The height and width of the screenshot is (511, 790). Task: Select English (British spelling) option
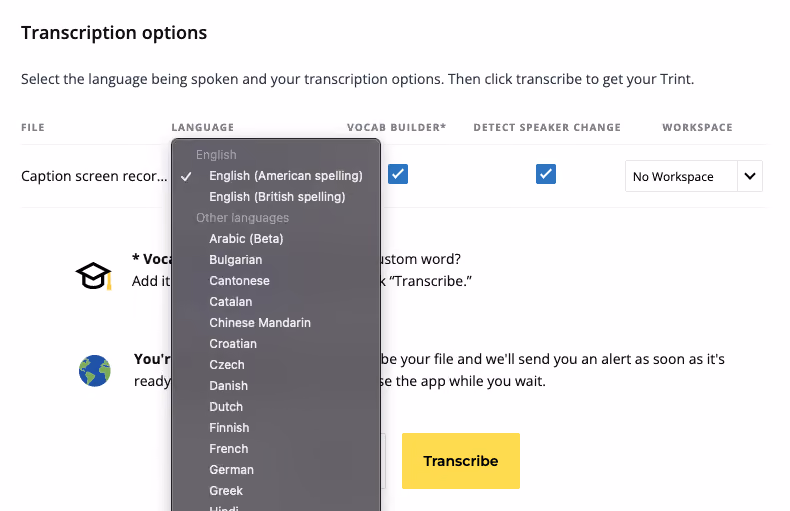point(276,197)
